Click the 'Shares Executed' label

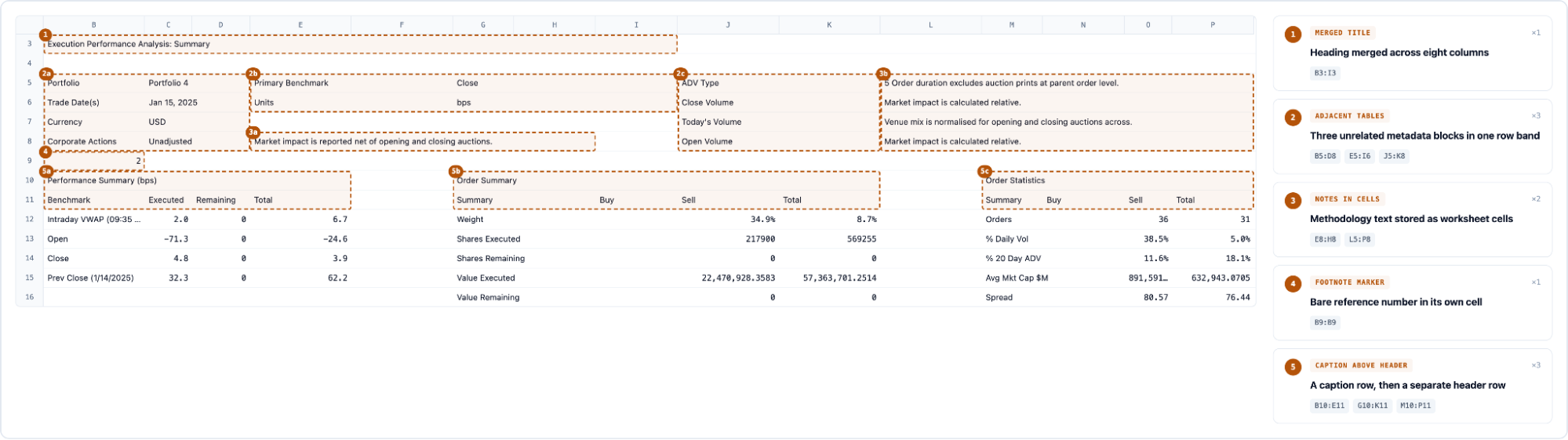click(x=489, y=239)
